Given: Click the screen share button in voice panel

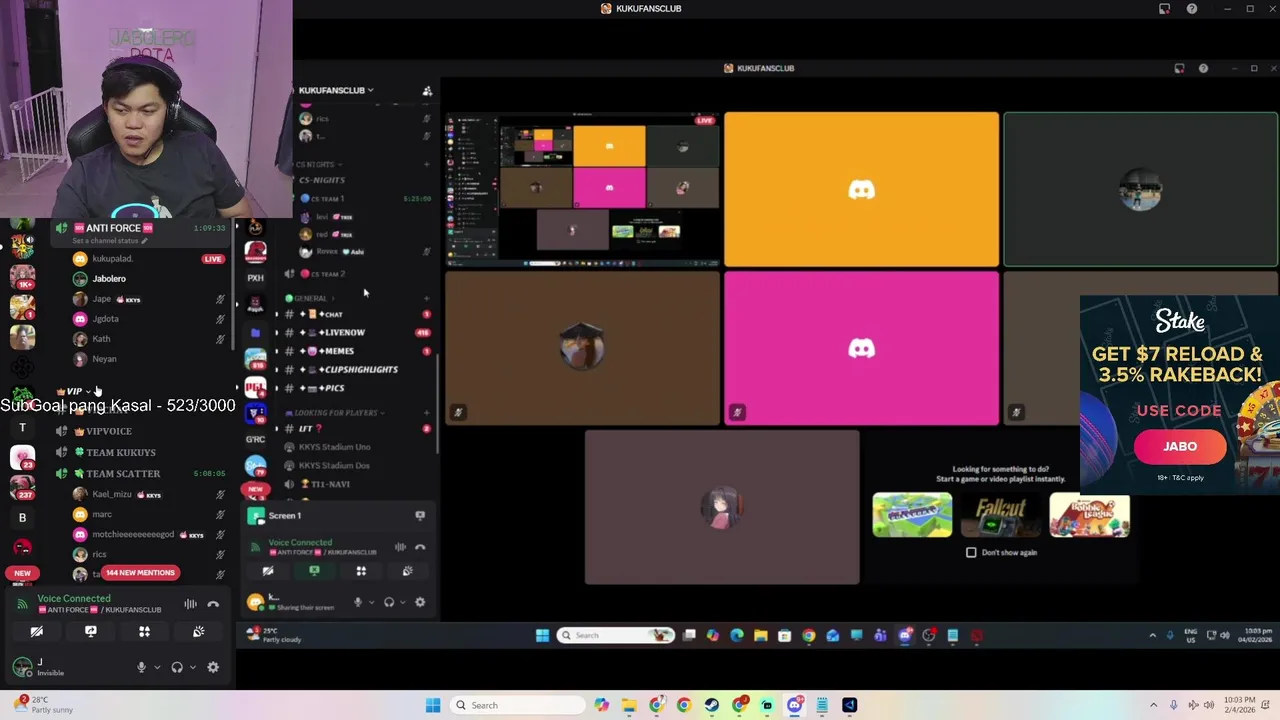Looking at the screenshot, I should coord(90,632).
